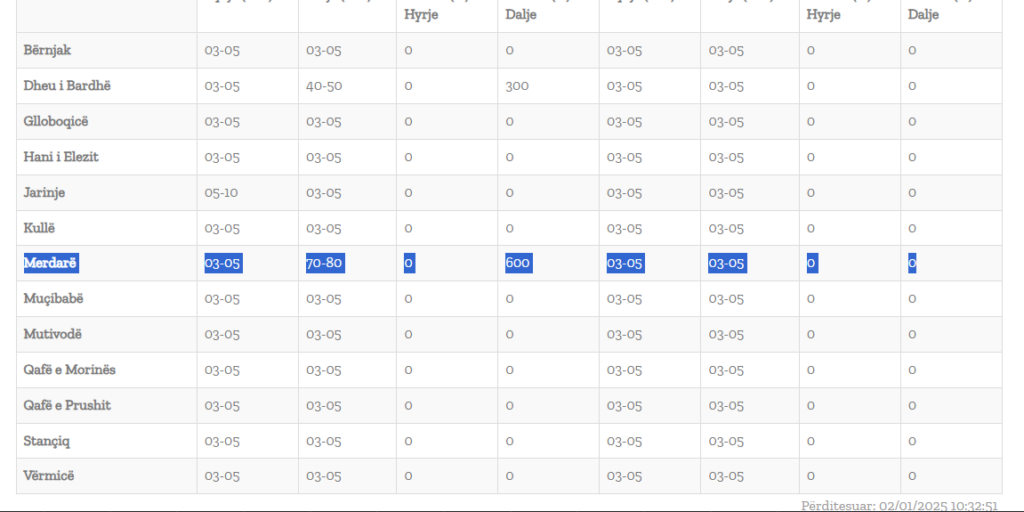Image resolution: width=1024 pixels, height=512 pixels.
Task: Click the Jarinje row label
Action: coord(44,192)
